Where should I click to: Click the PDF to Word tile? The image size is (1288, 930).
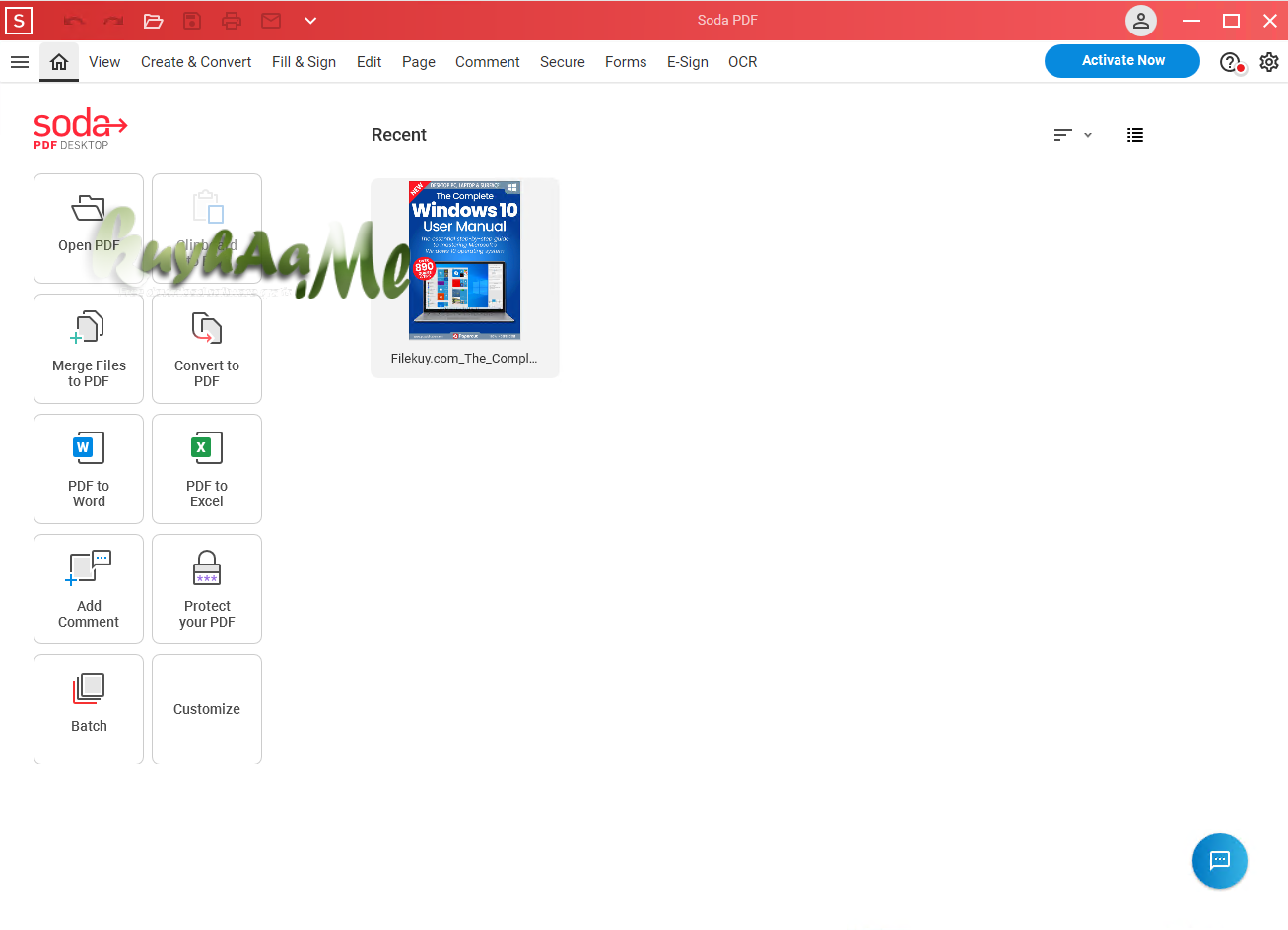89,469
